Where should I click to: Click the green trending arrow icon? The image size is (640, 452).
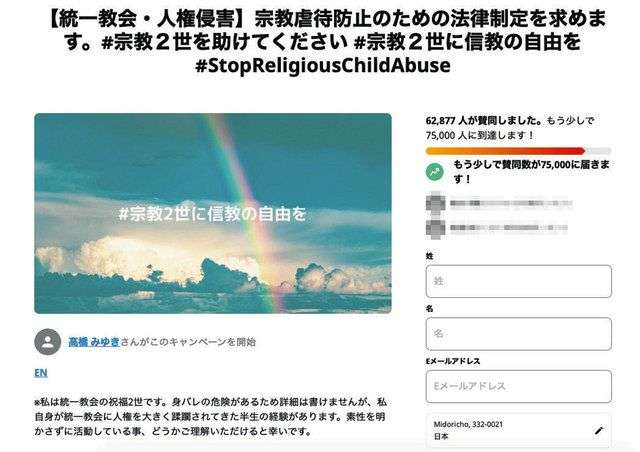435,172
